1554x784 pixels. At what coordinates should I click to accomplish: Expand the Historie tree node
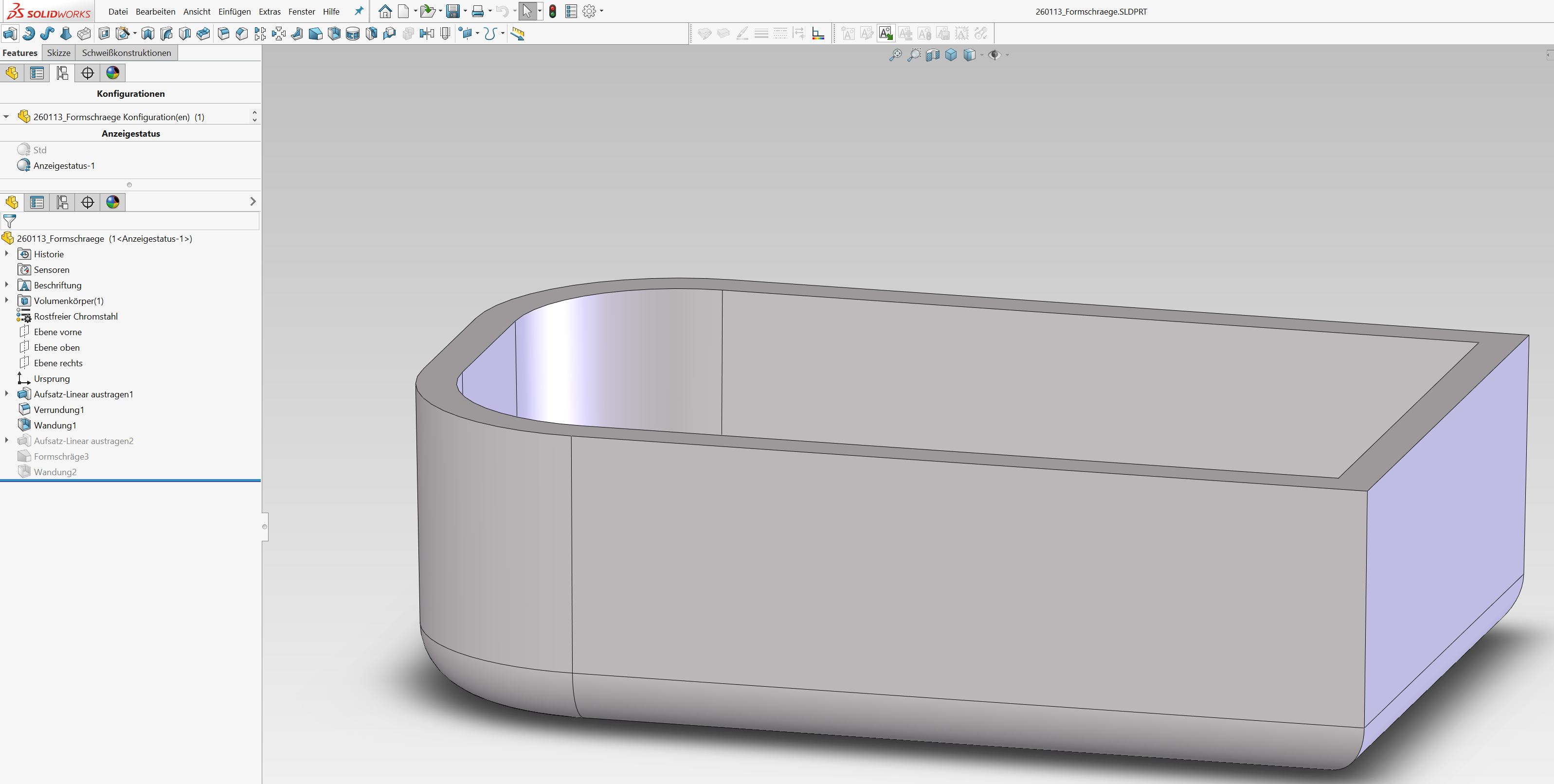[7, 254]
